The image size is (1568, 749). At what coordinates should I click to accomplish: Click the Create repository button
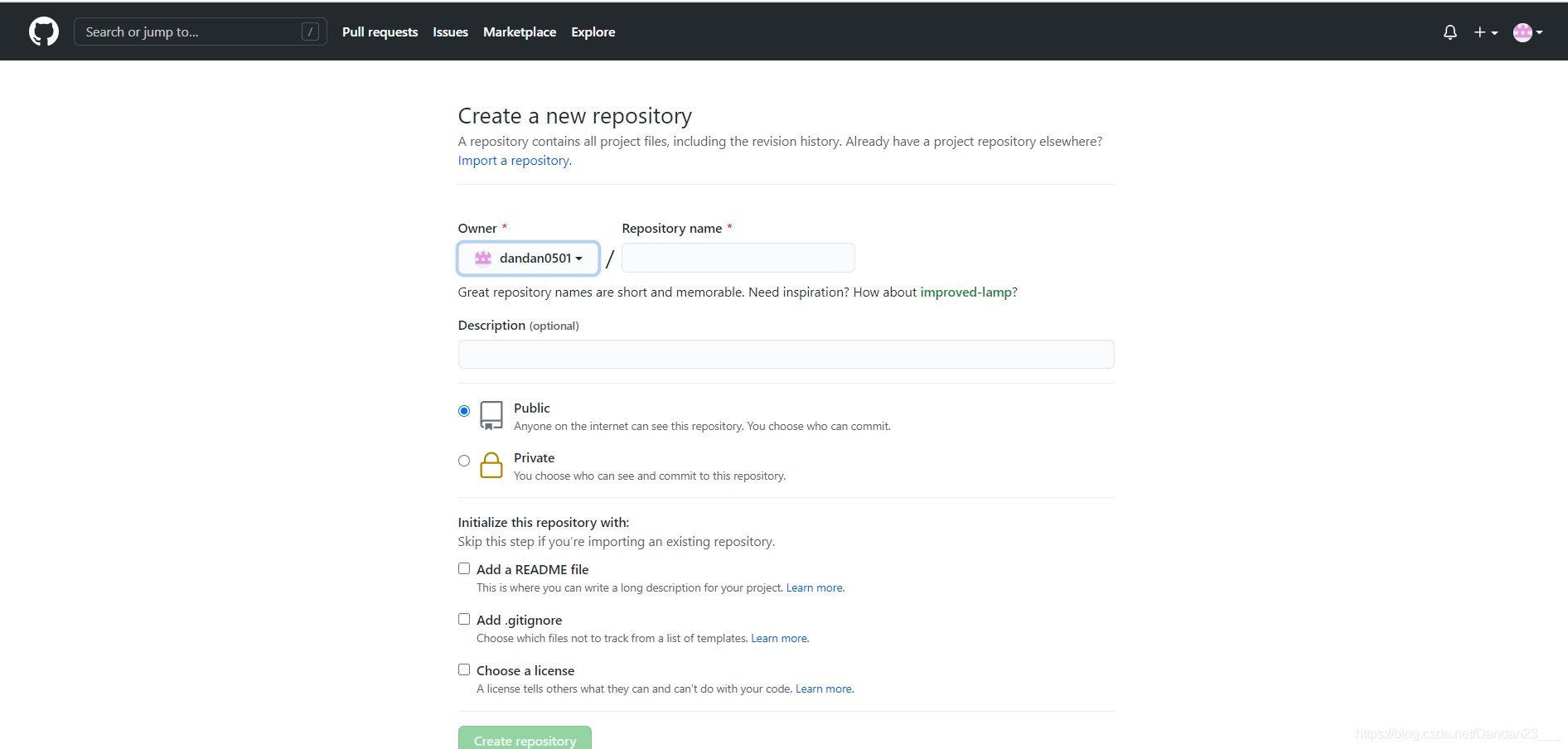525,738
